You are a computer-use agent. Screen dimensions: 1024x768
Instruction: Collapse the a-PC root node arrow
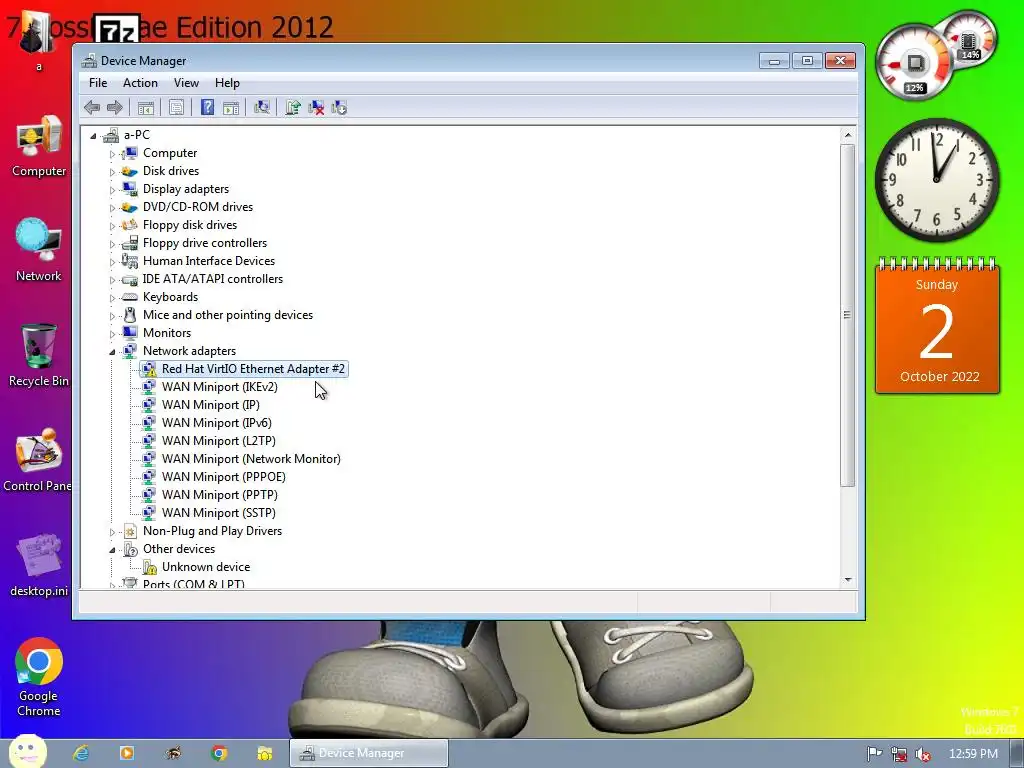93,136
